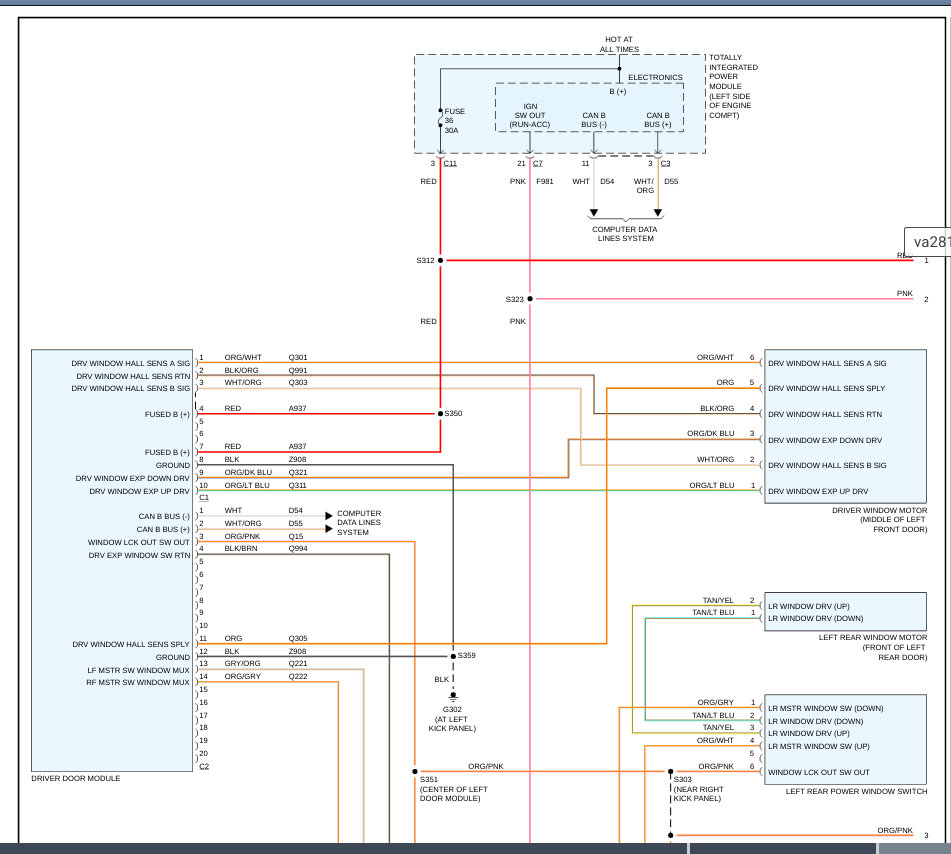Select circuit code Q15
Viewport: 951px width, 854px height.
[296, 536]
